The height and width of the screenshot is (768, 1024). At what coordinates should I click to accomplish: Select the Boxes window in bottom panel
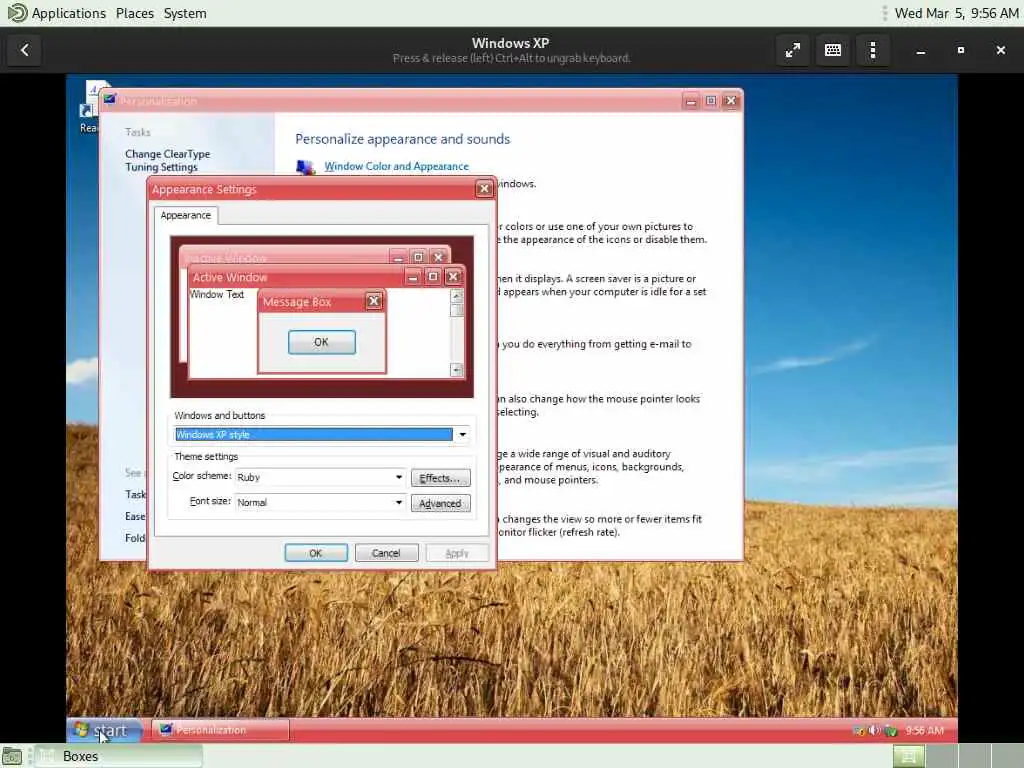118,756
